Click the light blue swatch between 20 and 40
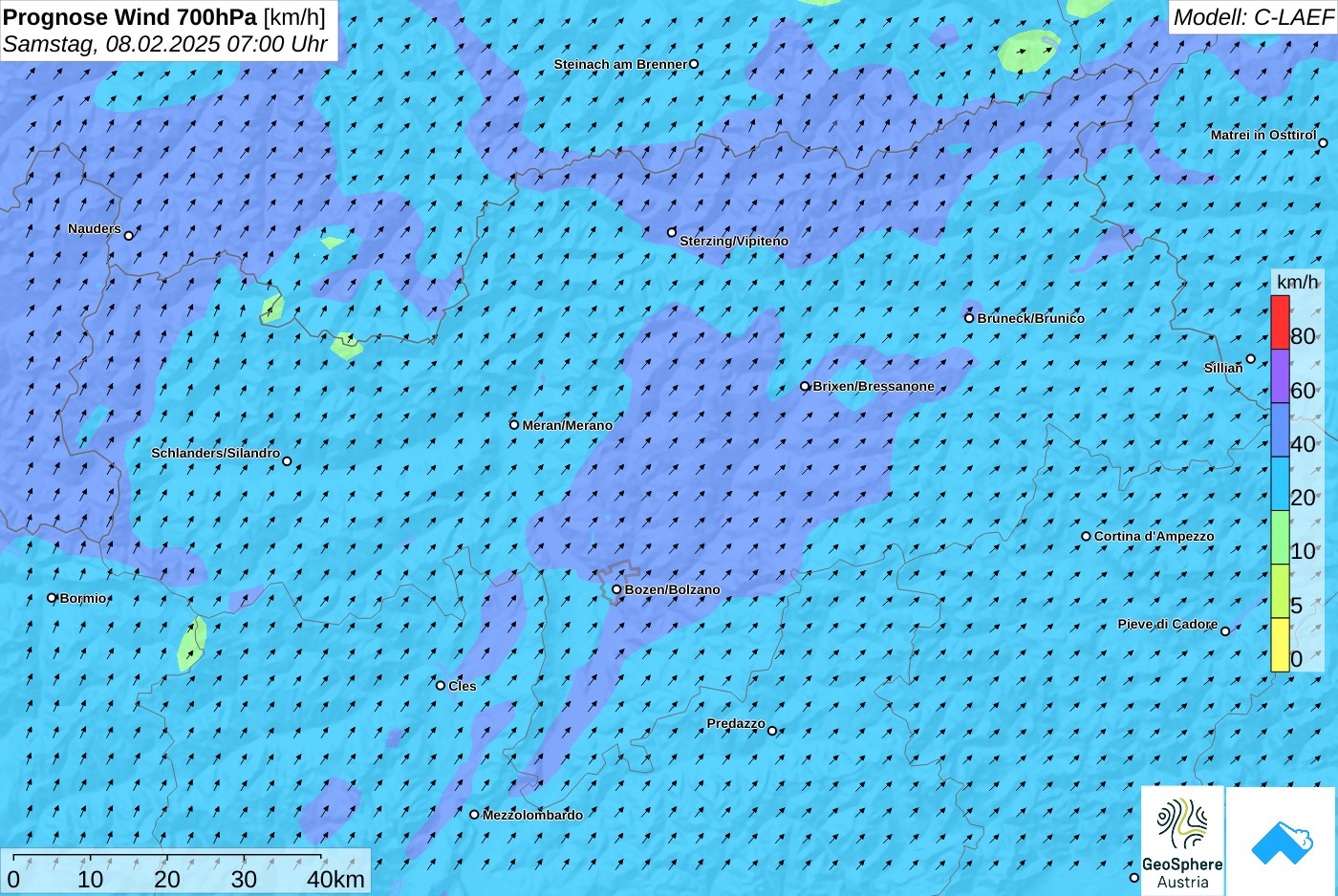The image size is (1338, 896). click(1280, 483)
